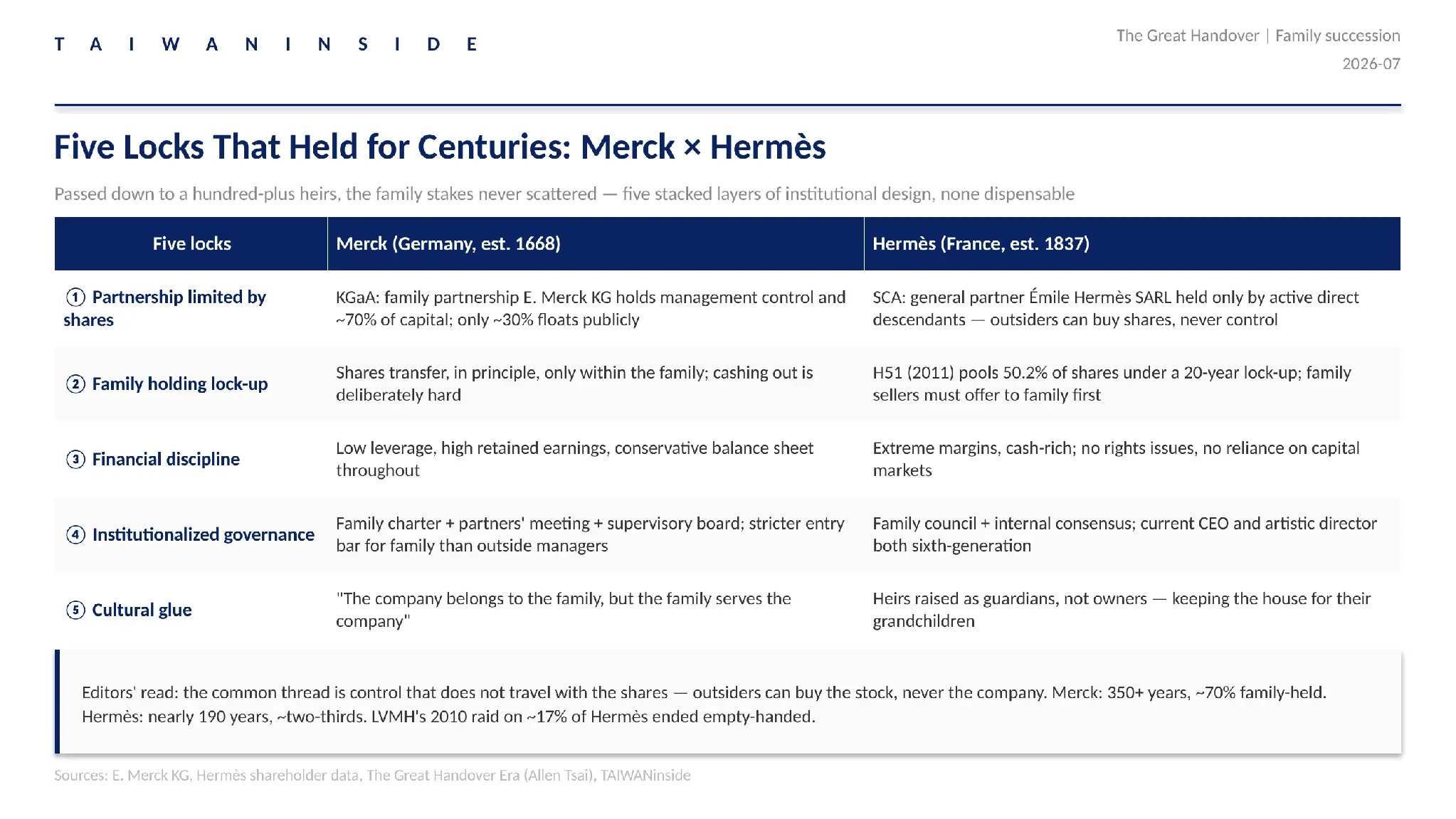The height and width of the screenshot is (819, 1456).
Task: Select the TAIWANINSIDE logo text
Action: pos(265,44)
